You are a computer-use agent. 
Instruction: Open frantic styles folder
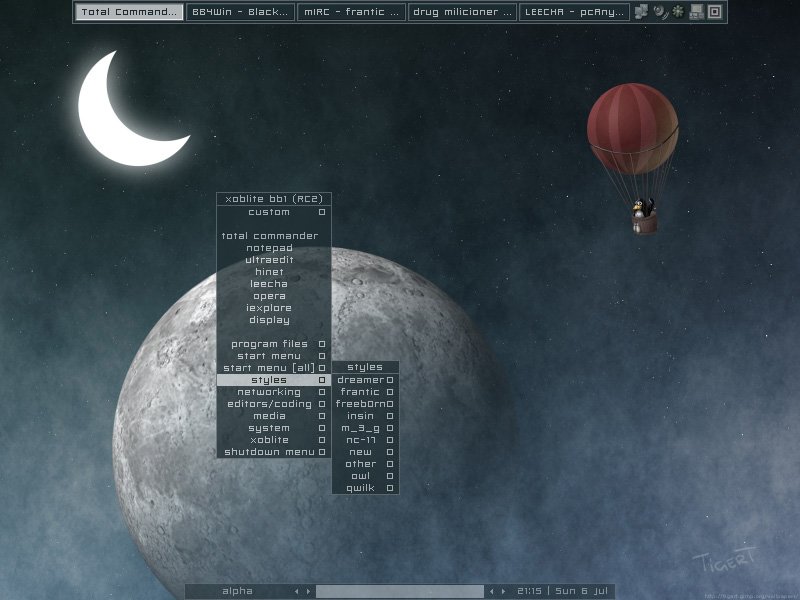click(365, 392)
